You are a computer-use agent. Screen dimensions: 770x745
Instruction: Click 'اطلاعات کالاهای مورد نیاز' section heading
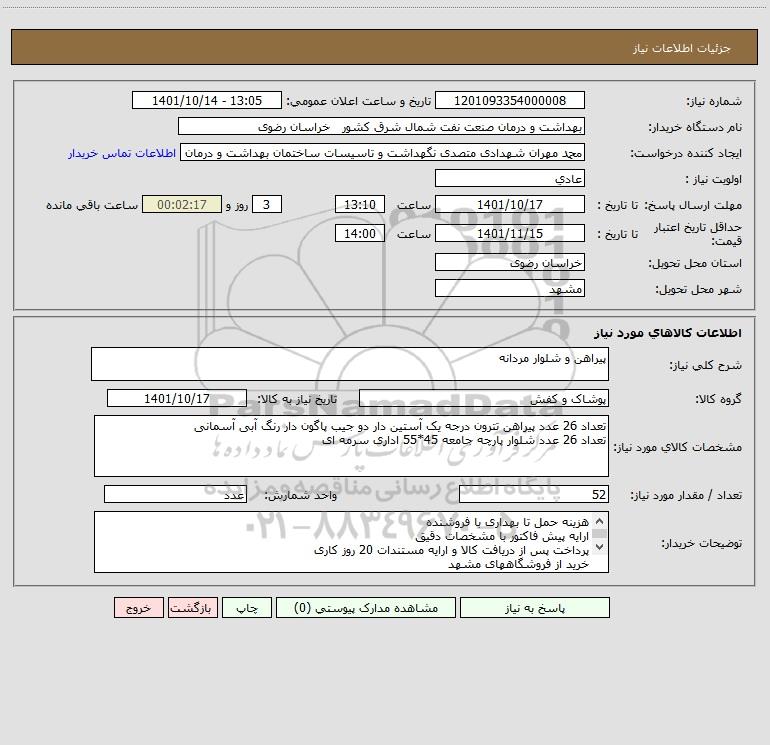(x=667, y=333)
